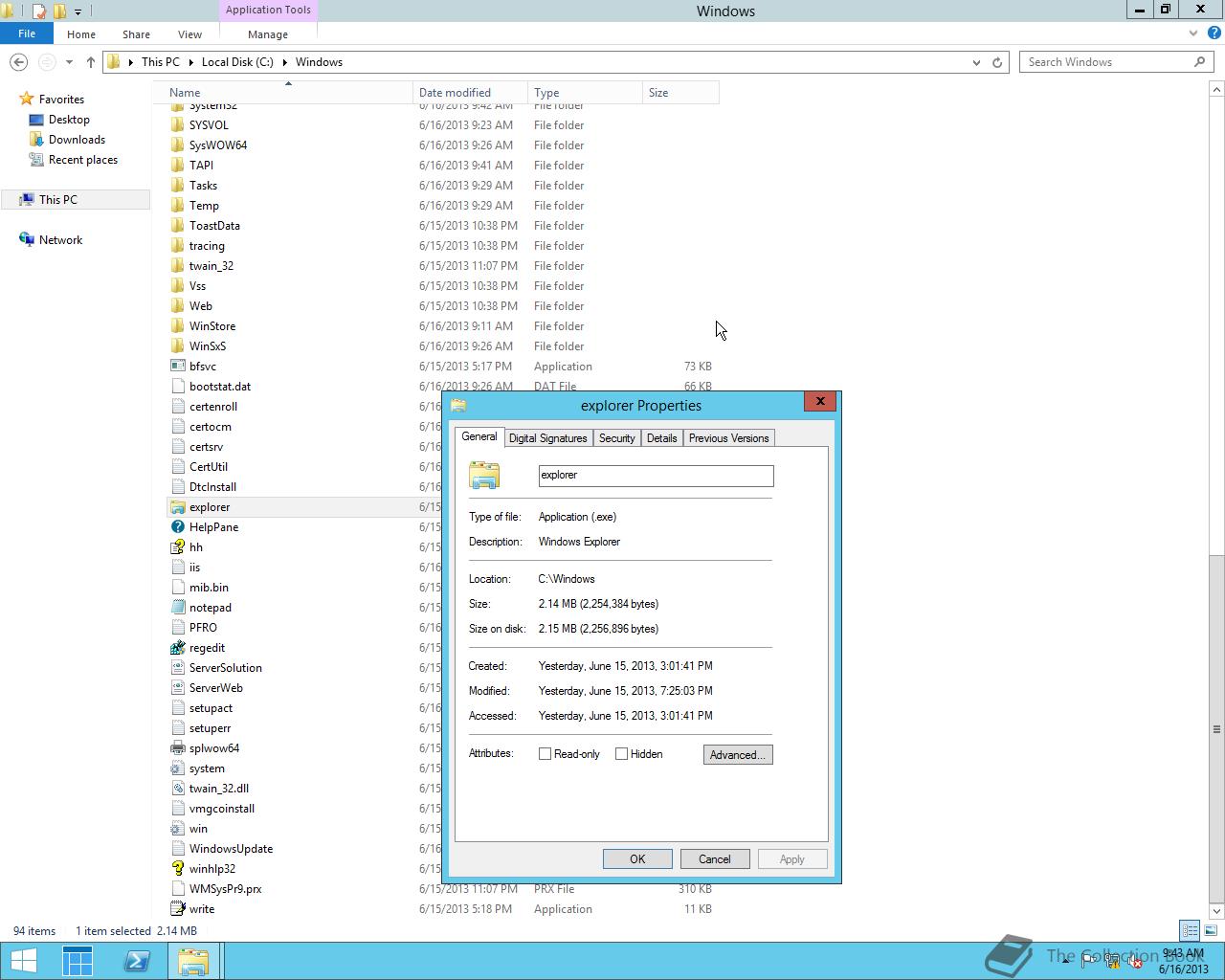The image size is (1225, 980).
Task: Open the Home ribbon tab
Action: 81,34
